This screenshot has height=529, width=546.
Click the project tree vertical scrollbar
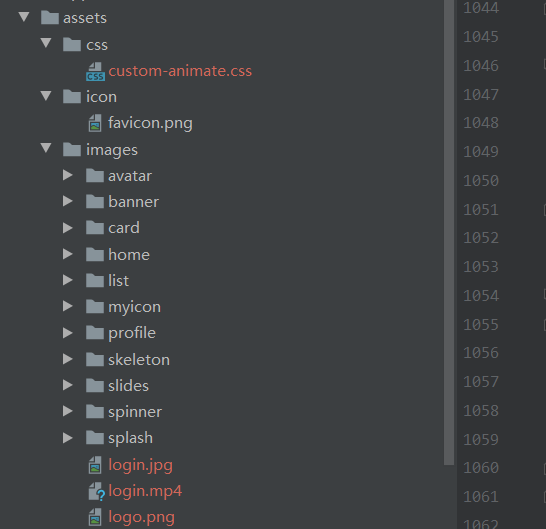(x=449, y=232)
